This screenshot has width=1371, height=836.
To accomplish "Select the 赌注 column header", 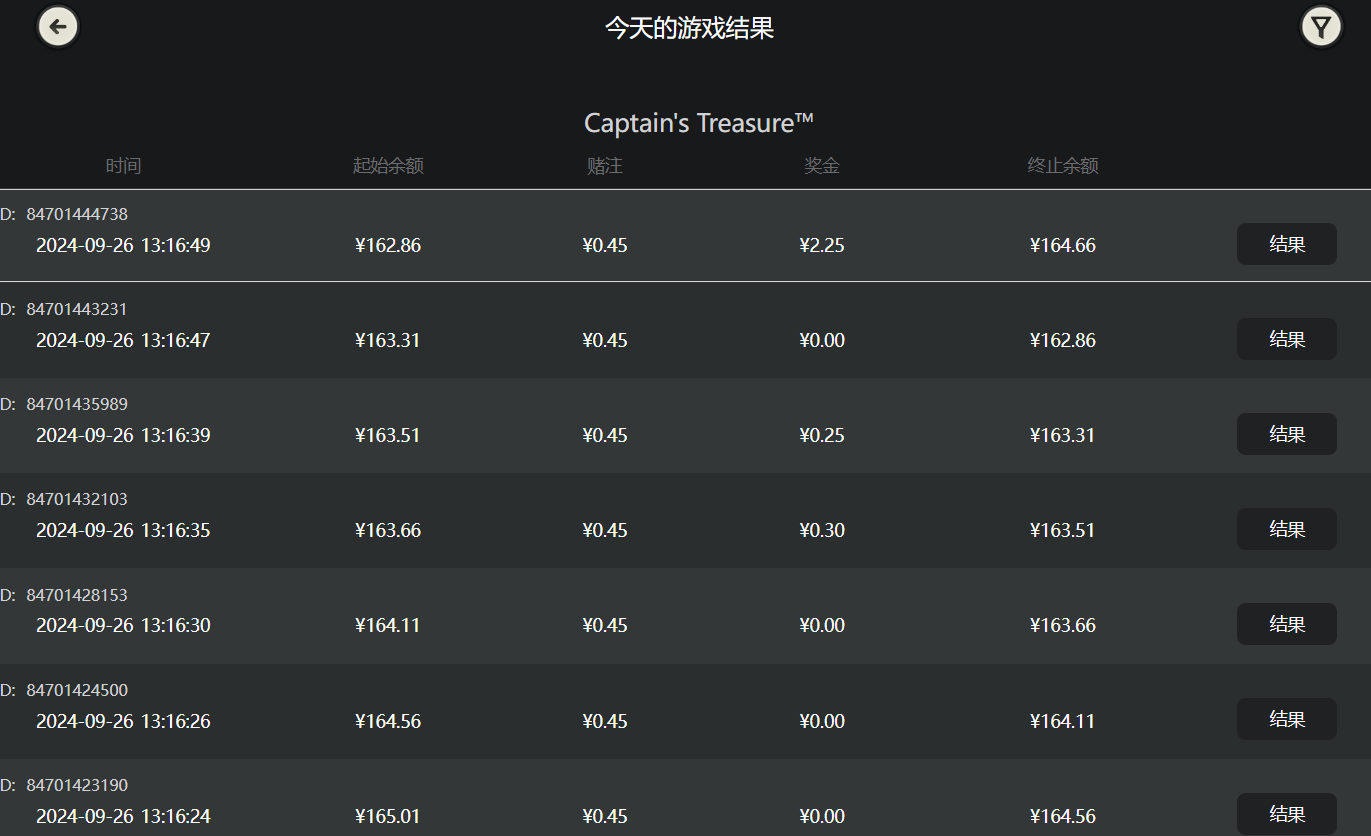I will [x=604, y=166].
